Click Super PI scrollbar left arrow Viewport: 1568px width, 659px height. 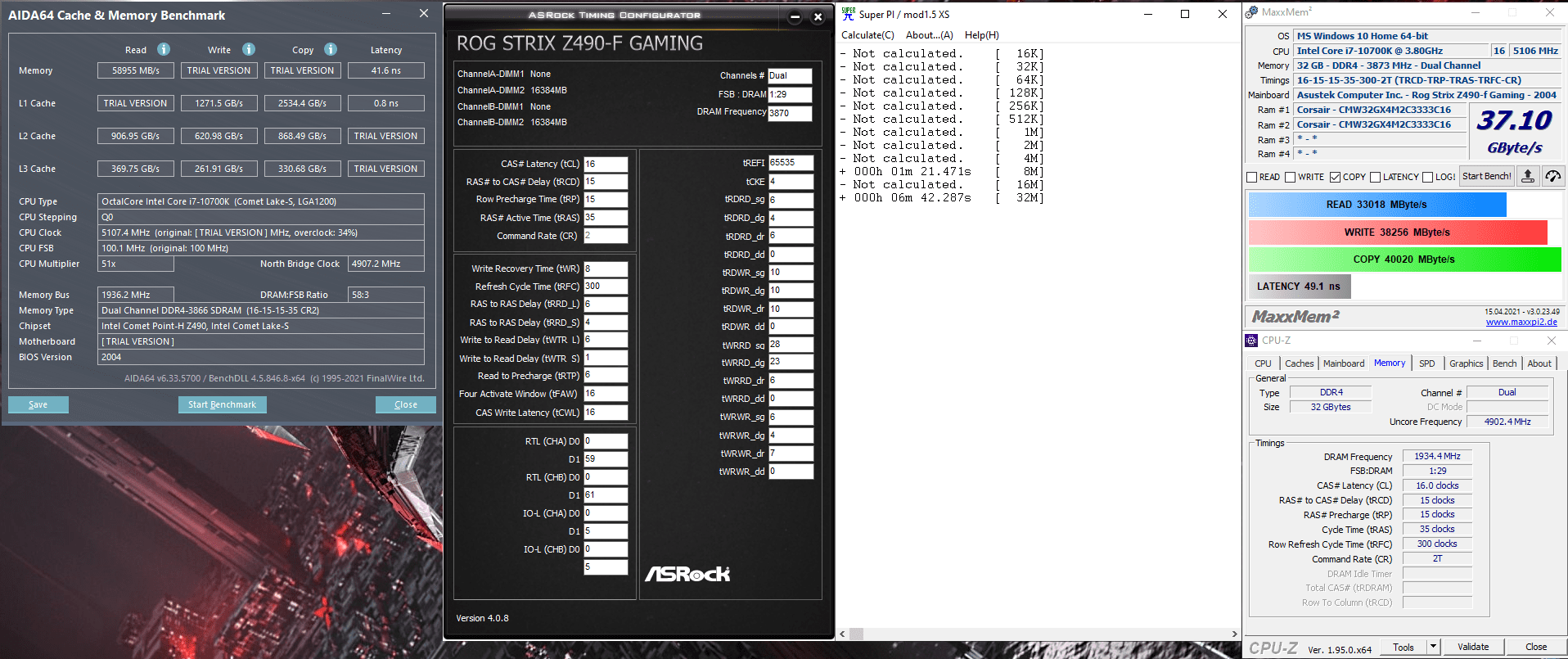843,634
